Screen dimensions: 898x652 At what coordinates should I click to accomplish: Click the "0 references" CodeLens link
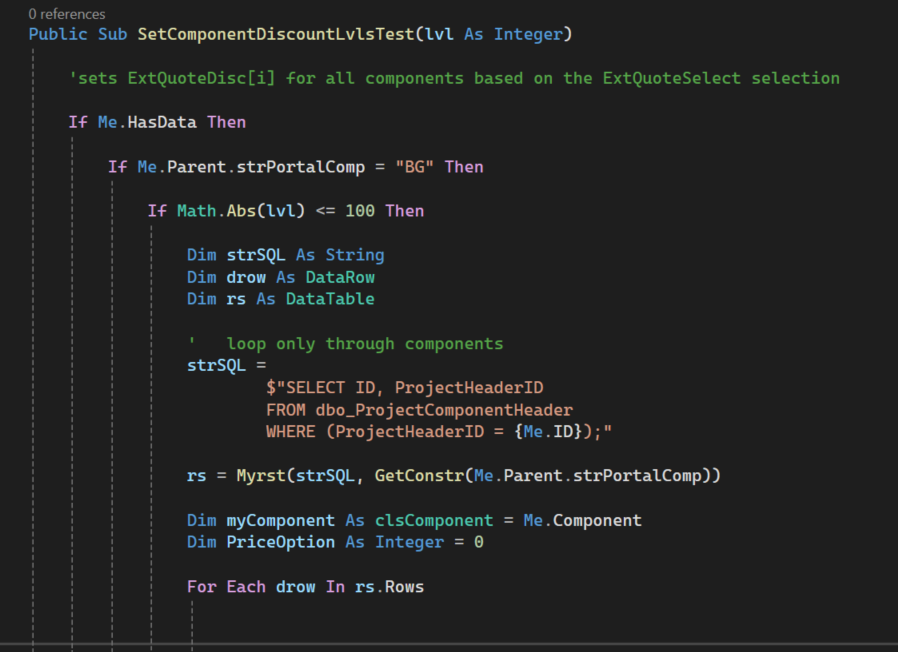[x=67, y=14]
